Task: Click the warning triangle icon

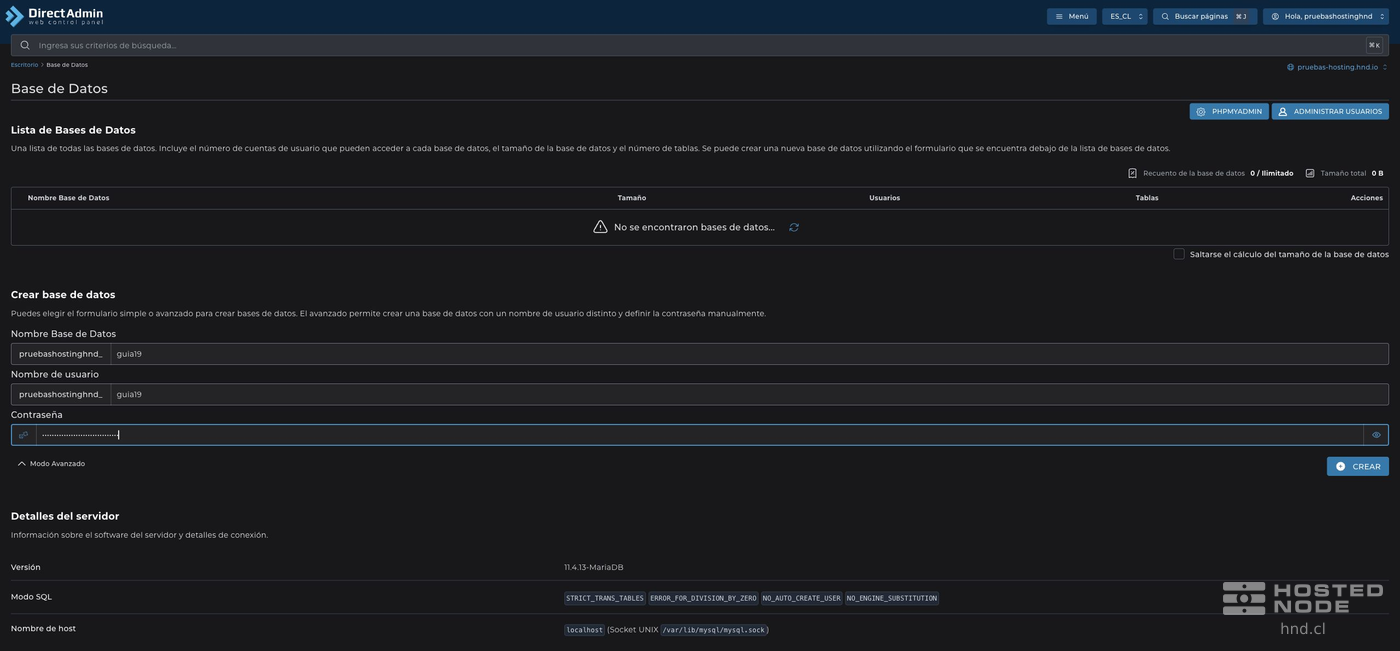Action: point(600,227)
